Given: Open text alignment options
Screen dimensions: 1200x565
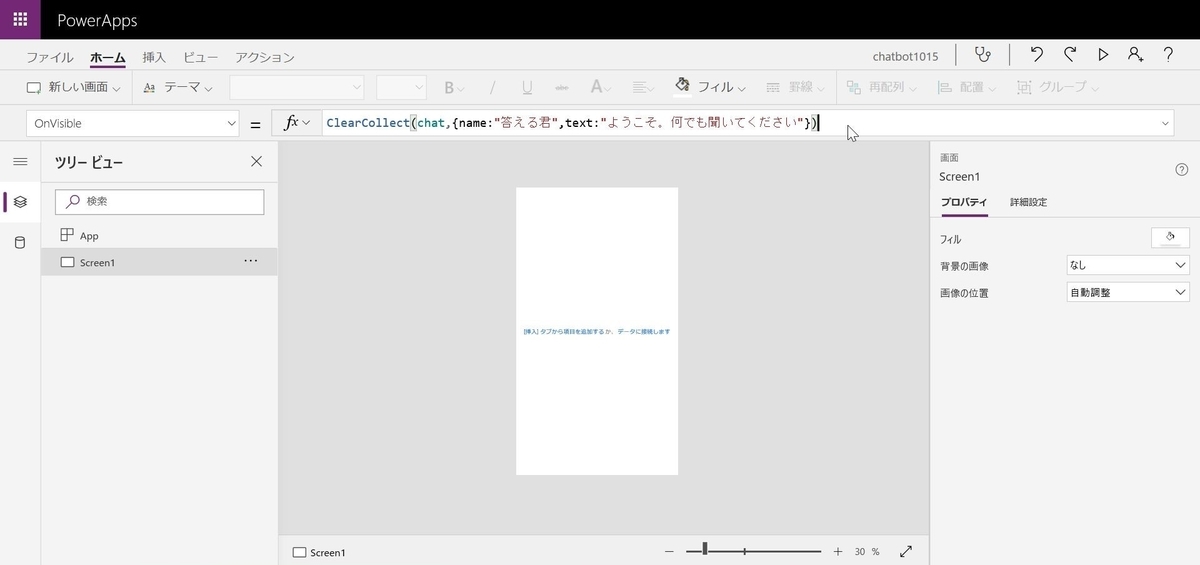Looking at the screenshot, I should (x=643, y=88).
